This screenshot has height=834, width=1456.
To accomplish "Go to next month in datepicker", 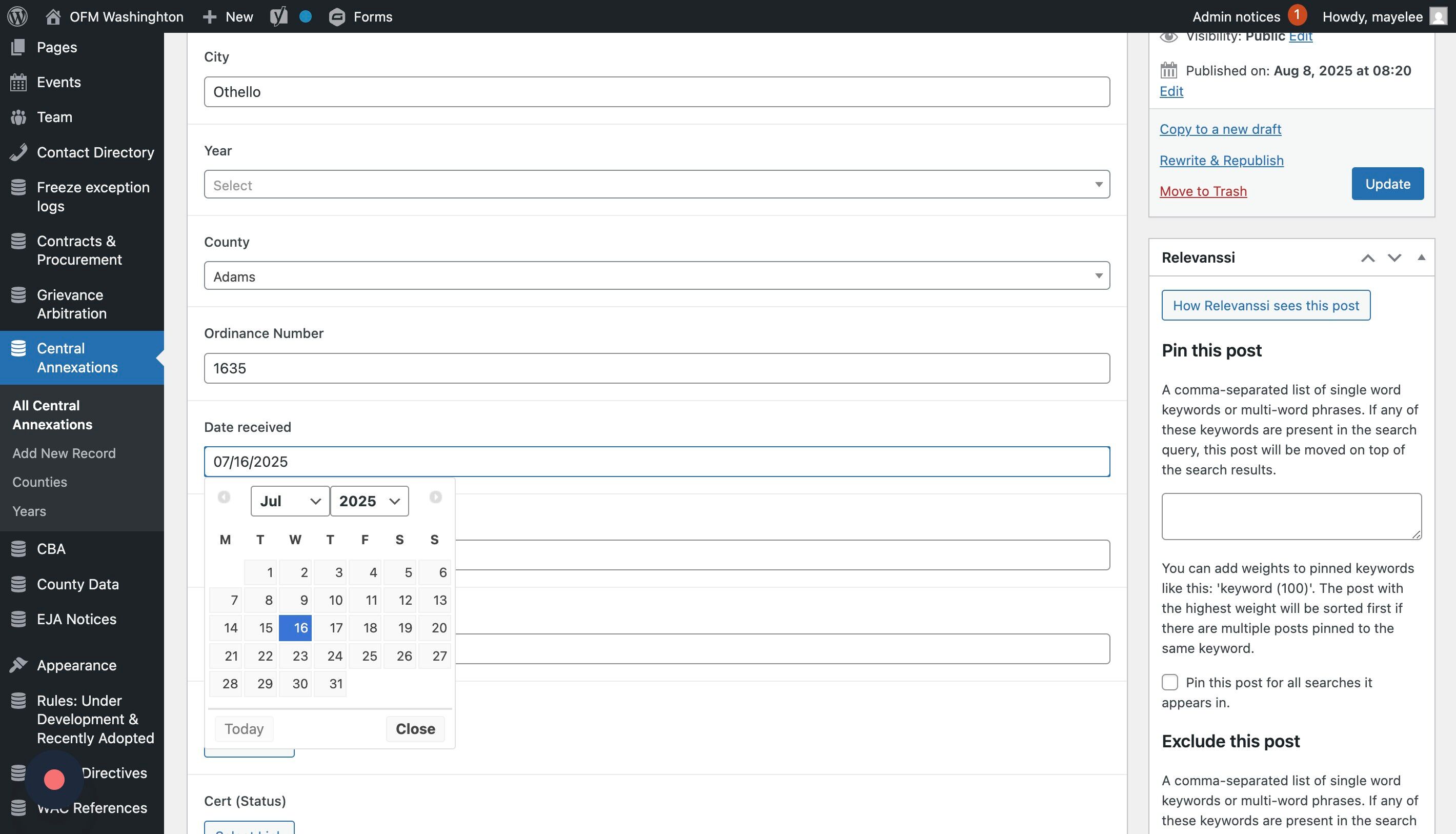I will point(435,497).
